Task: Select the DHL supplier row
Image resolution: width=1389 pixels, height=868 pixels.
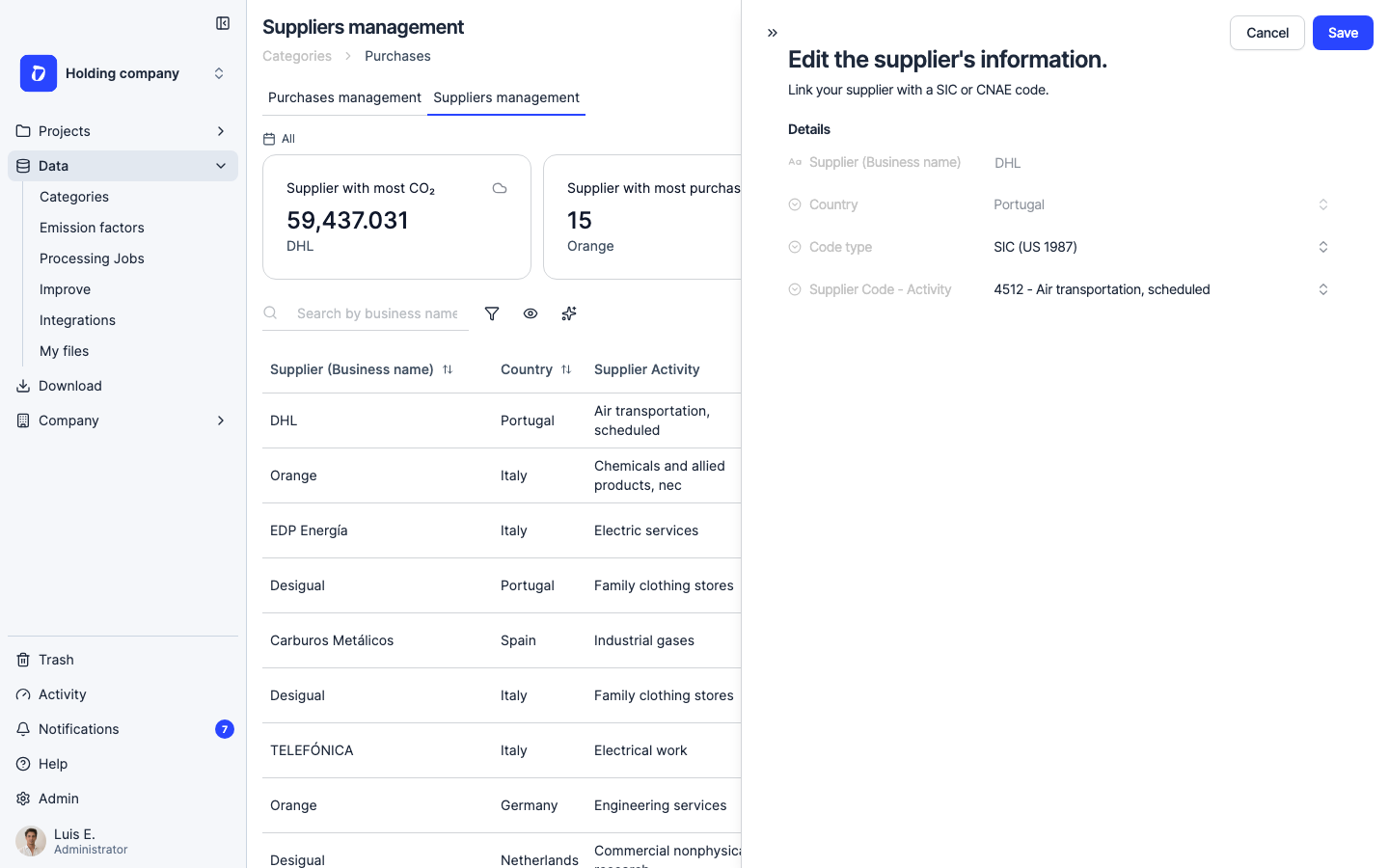Action: pyautogui.click(x=502, y=420)
